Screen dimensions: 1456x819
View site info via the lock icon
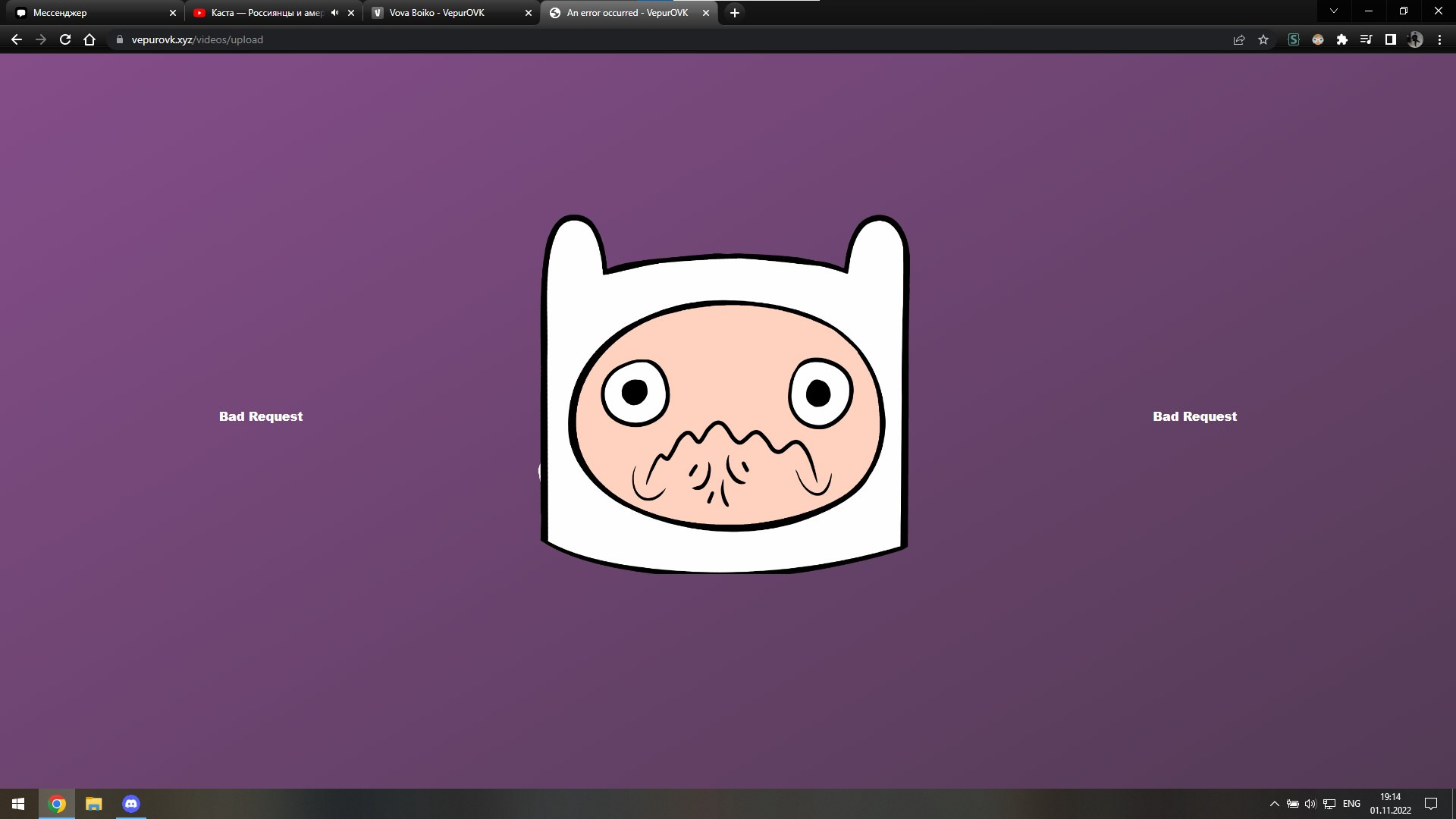[119, 39]
